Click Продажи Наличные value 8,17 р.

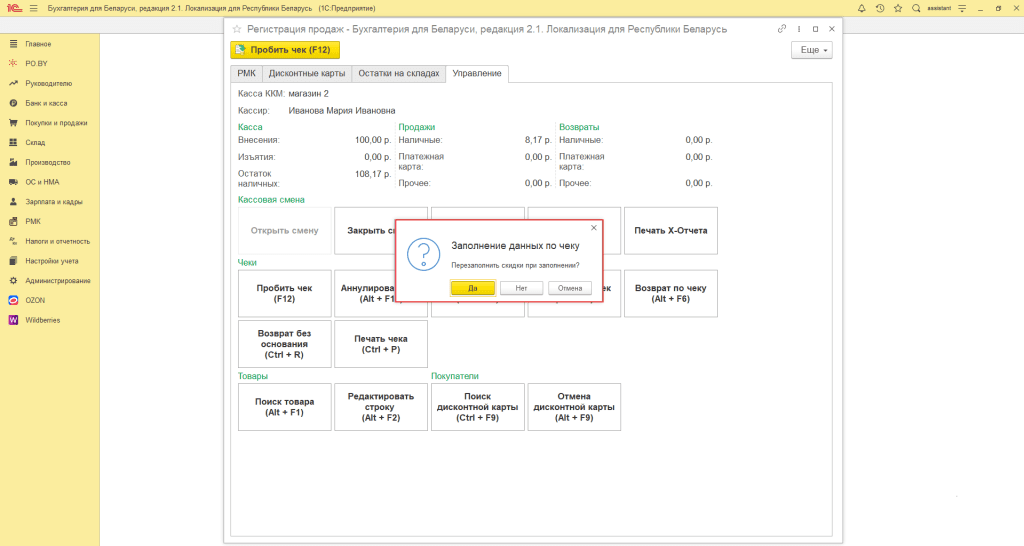click(538, 140)
